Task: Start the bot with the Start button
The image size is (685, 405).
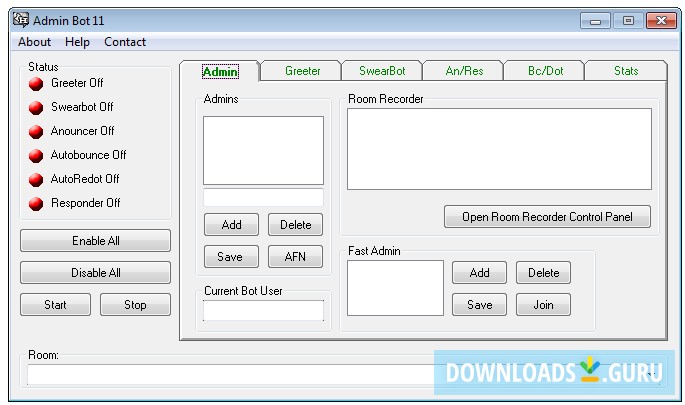Action: click(x=55, y=305)
